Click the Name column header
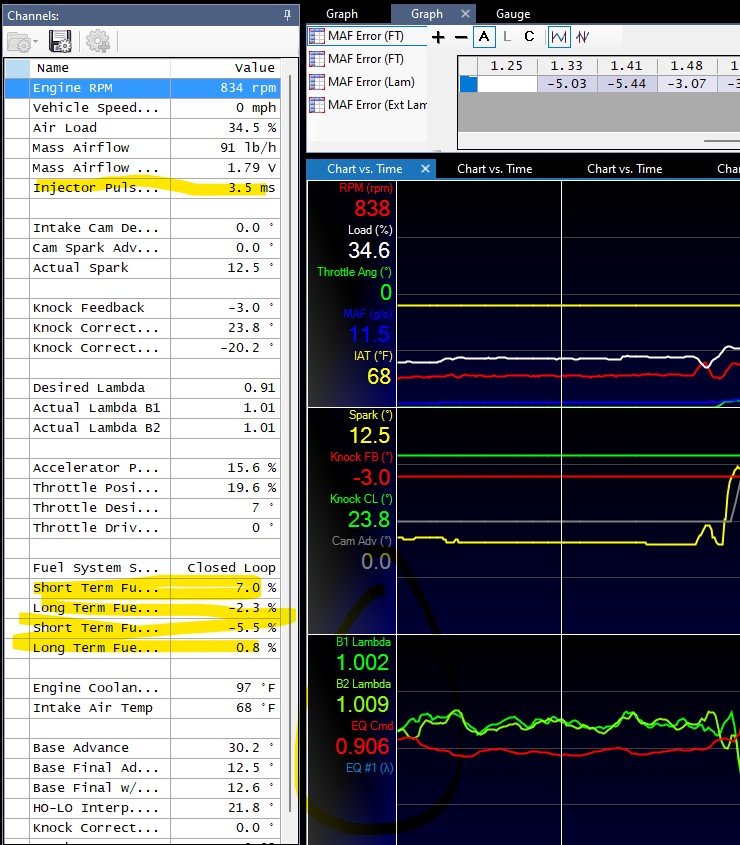 [100, 68]
